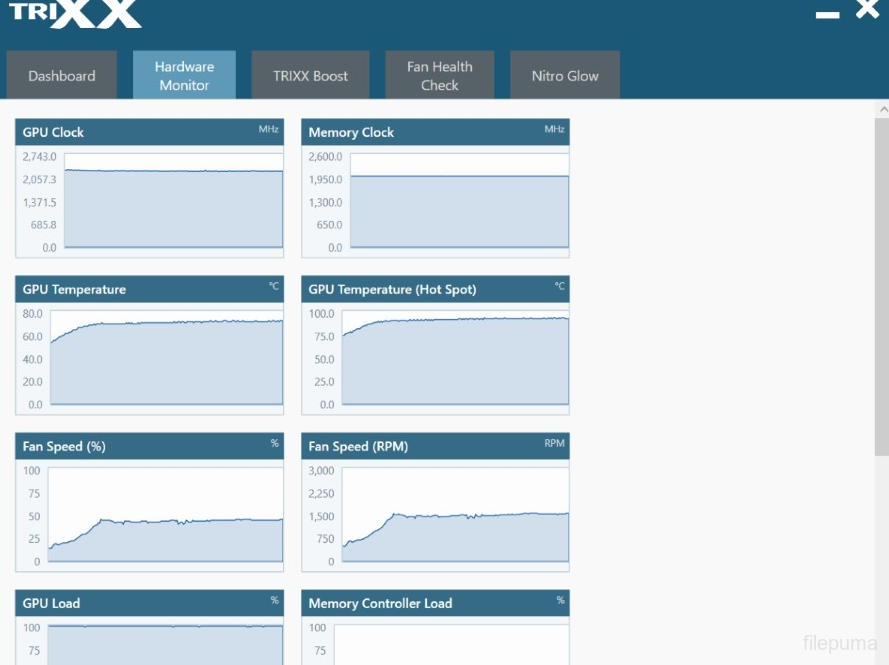Click the filepuma watermark text
Screen dimensions: 889x665
[x=839, y=643]
